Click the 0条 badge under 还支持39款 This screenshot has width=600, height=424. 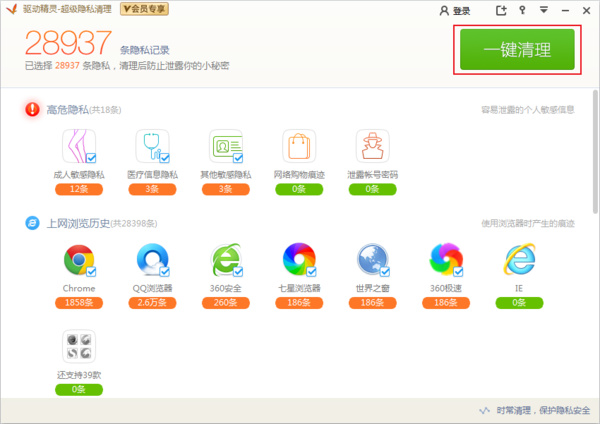click(x=79, y=390)
